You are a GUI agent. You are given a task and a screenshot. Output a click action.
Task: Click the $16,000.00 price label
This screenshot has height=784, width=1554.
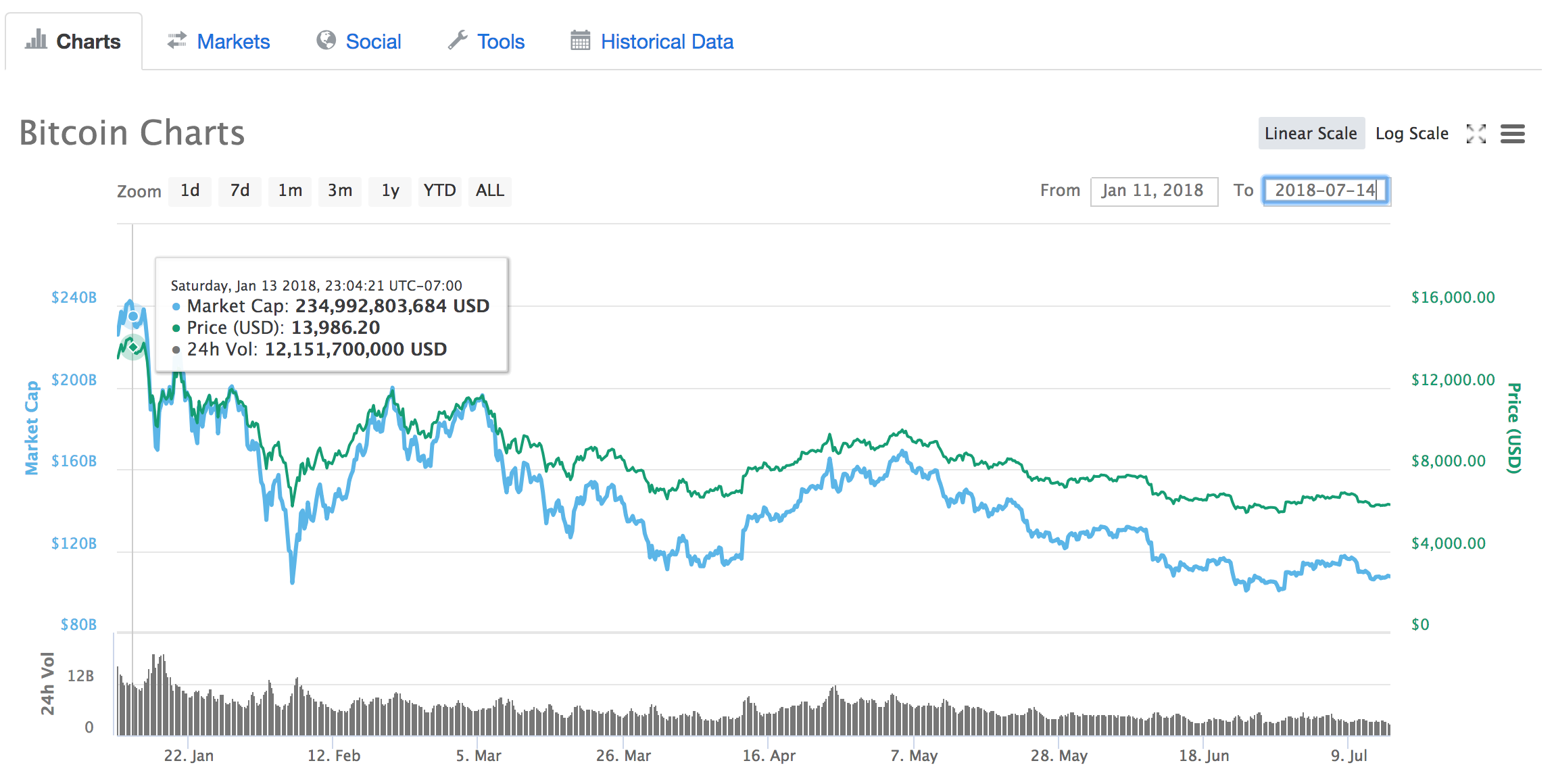(1453, 297)
